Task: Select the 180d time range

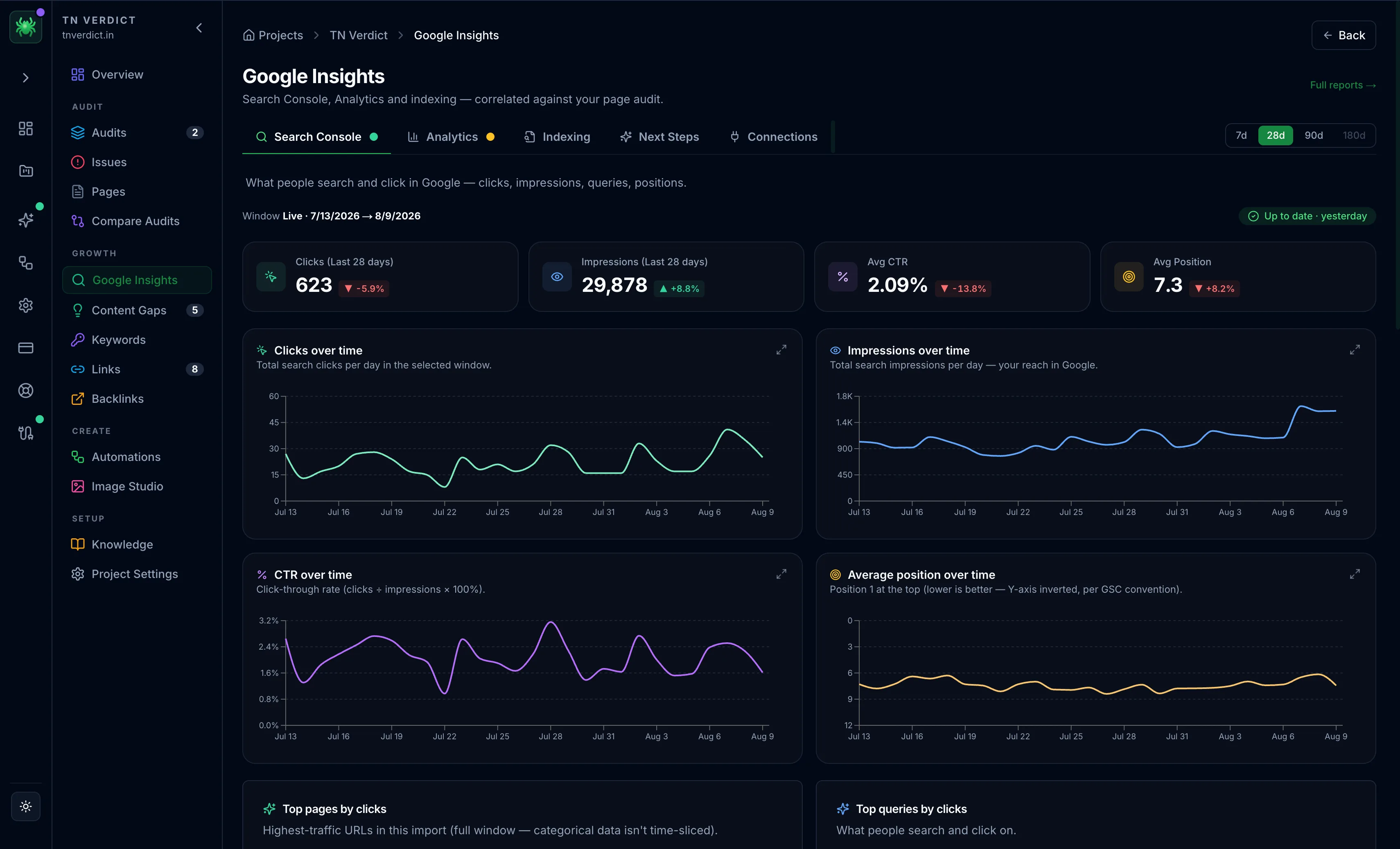Action: click(x=1354, y=135)
